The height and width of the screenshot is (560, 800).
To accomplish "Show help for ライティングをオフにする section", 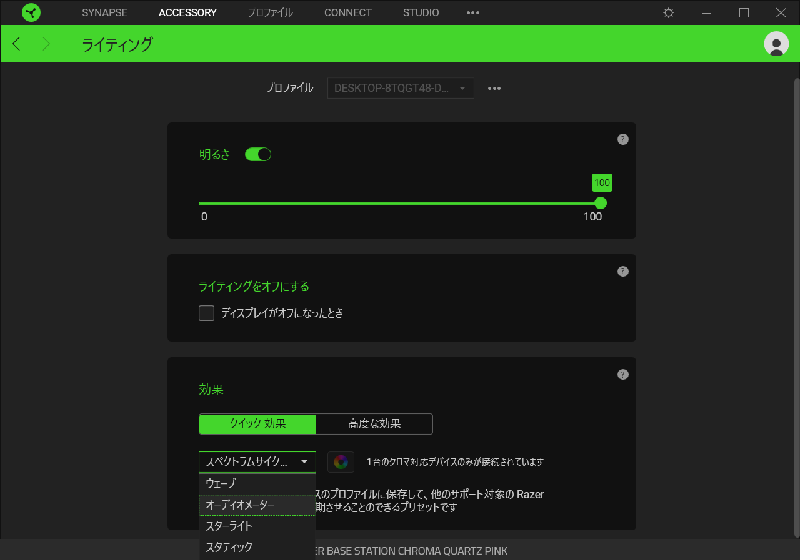I will (x=622, y=271).
